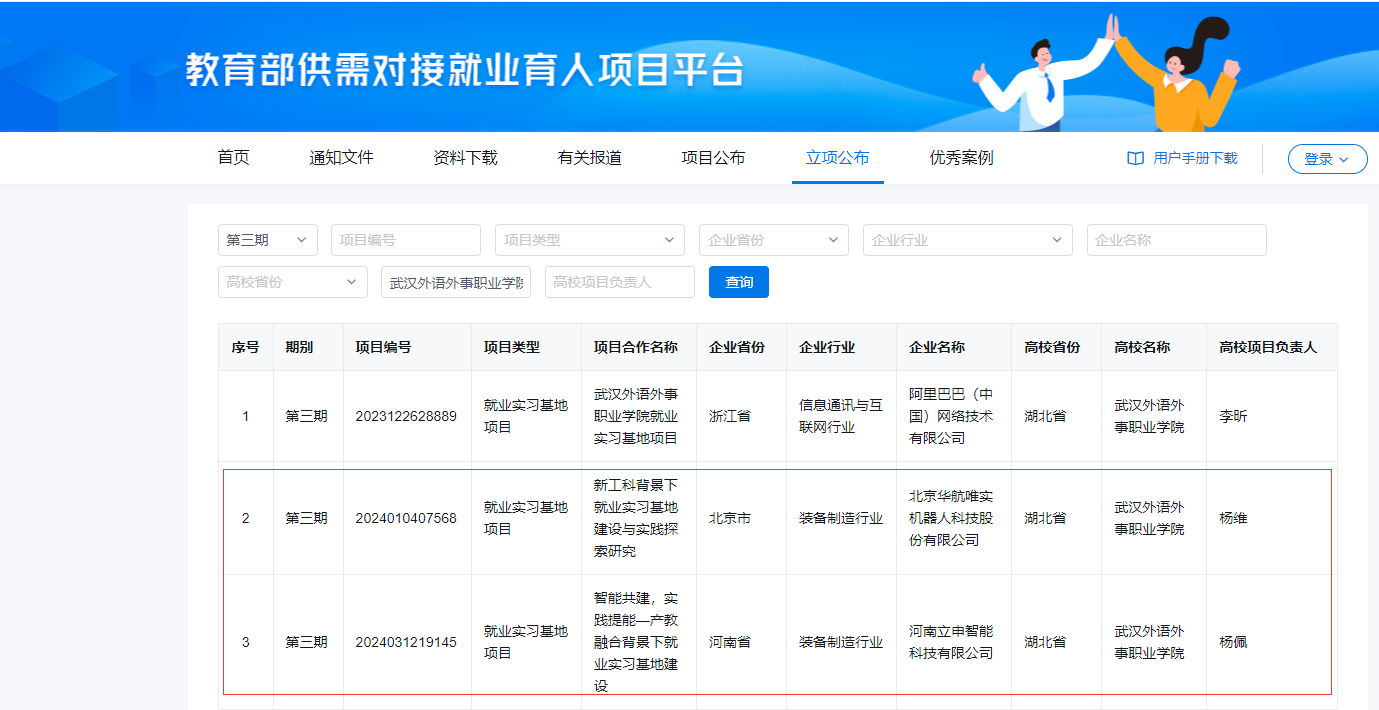Click the user manual book icon

click(1135, 158)
